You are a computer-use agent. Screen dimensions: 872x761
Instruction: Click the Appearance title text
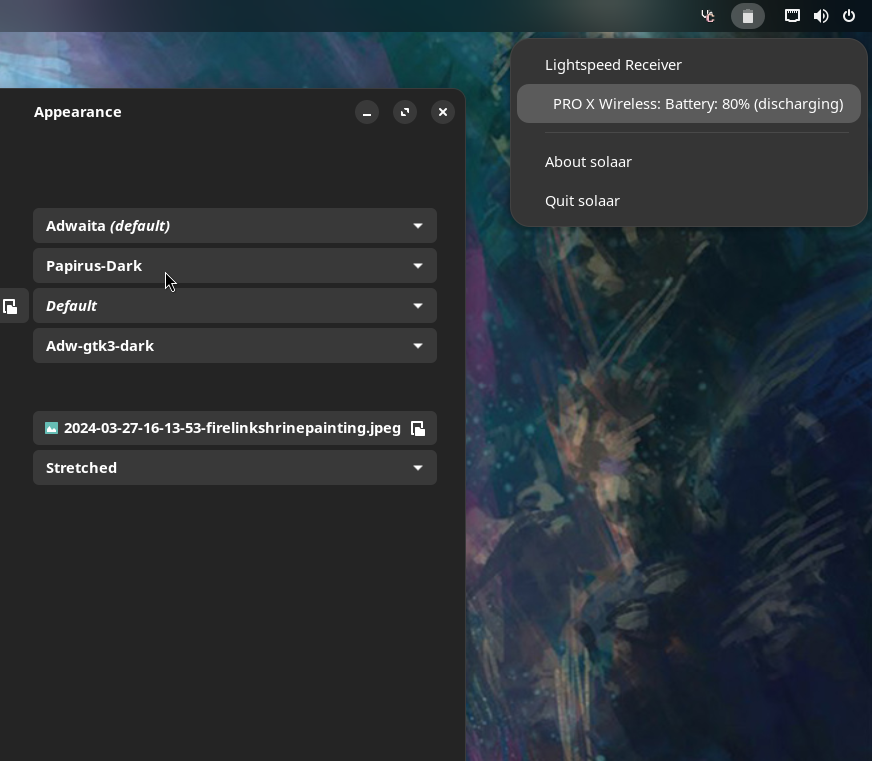(77, 112)
